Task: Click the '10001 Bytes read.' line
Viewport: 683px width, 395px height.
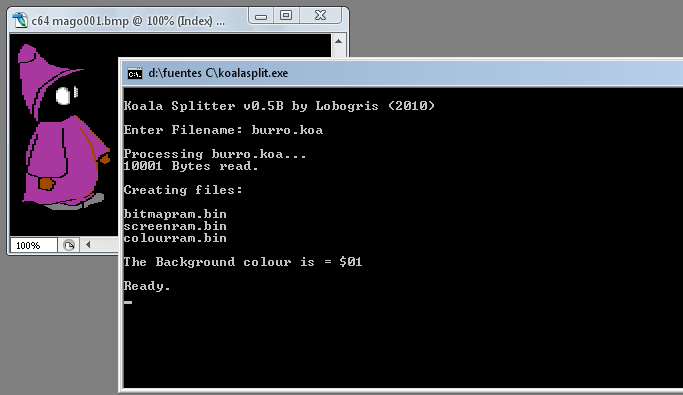Action: (x=191, y=166)
